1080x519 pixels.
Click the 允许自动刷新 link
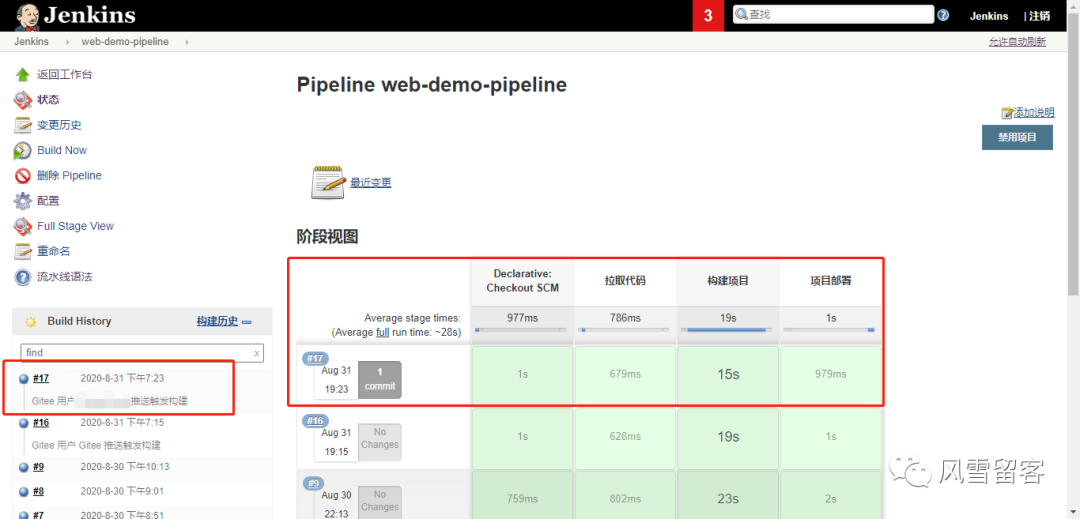point(1017,42)
